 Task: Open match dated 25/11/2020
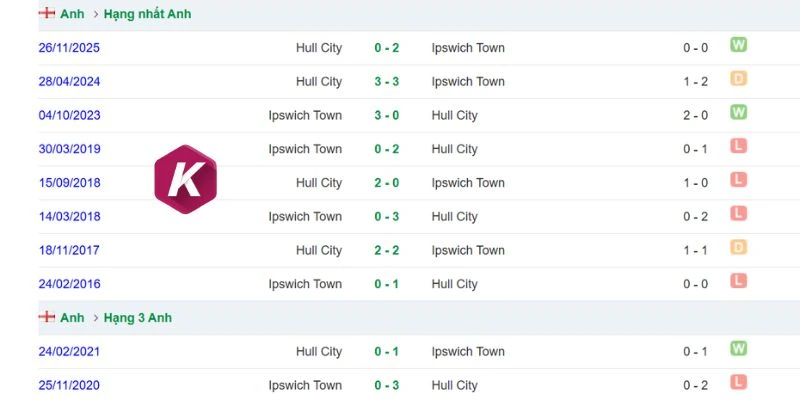click(x=69, y=385)
